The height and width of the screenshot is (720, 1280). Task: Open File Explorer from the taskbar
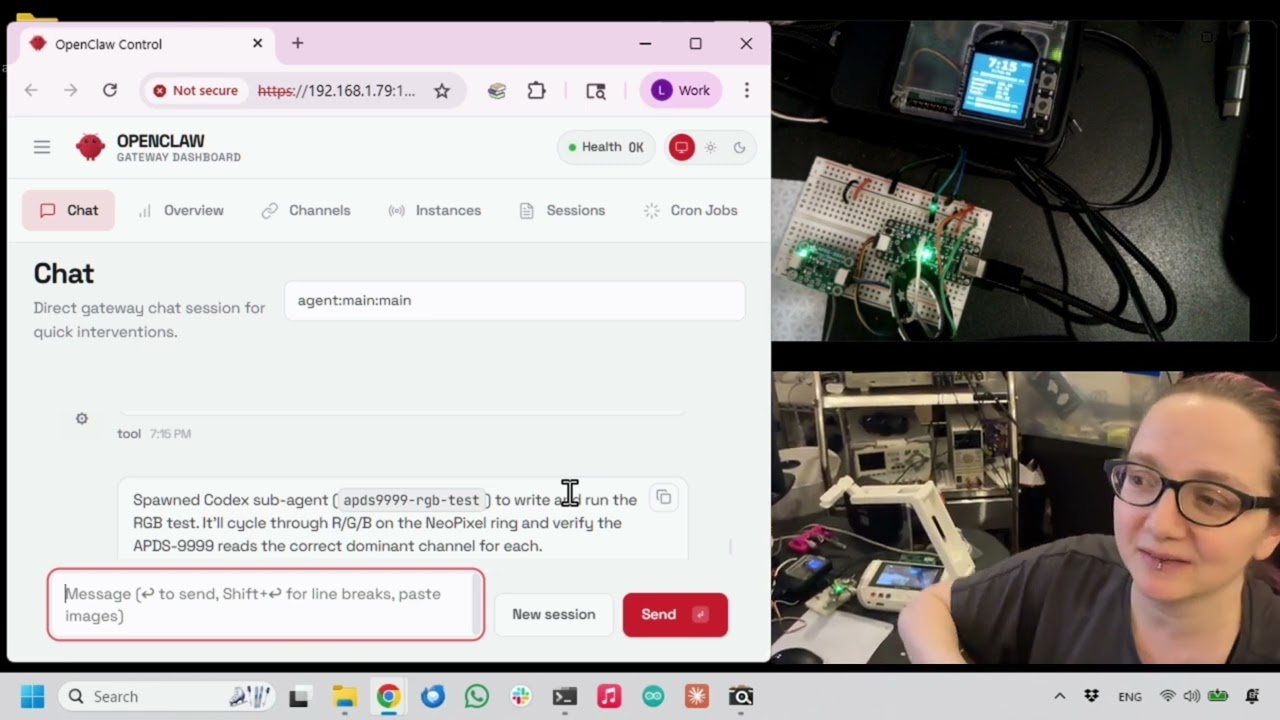344,696
